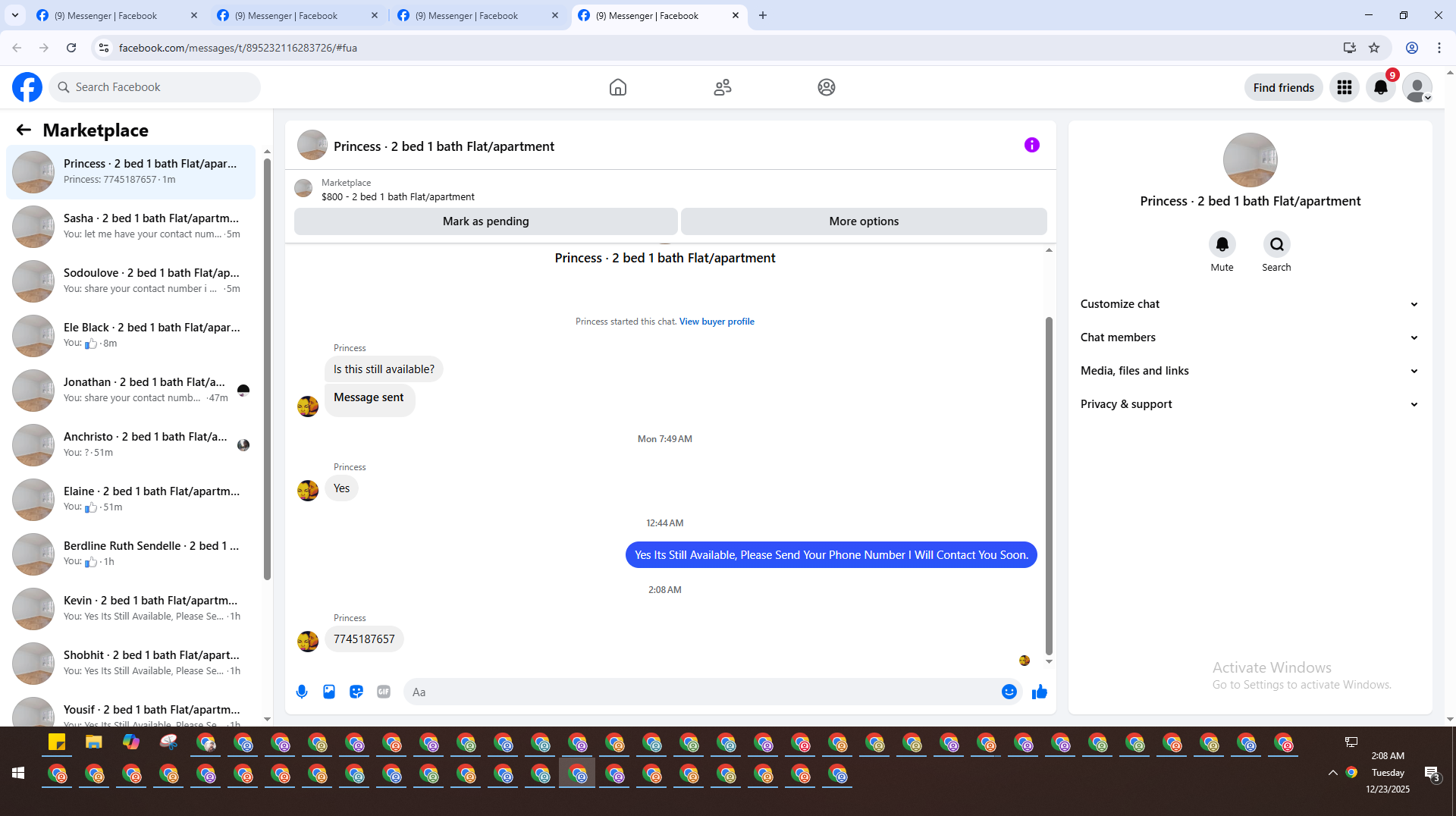Open the Facebook logo home link
The width and height of the screenshot is (1456, 816).
(27, 87)
